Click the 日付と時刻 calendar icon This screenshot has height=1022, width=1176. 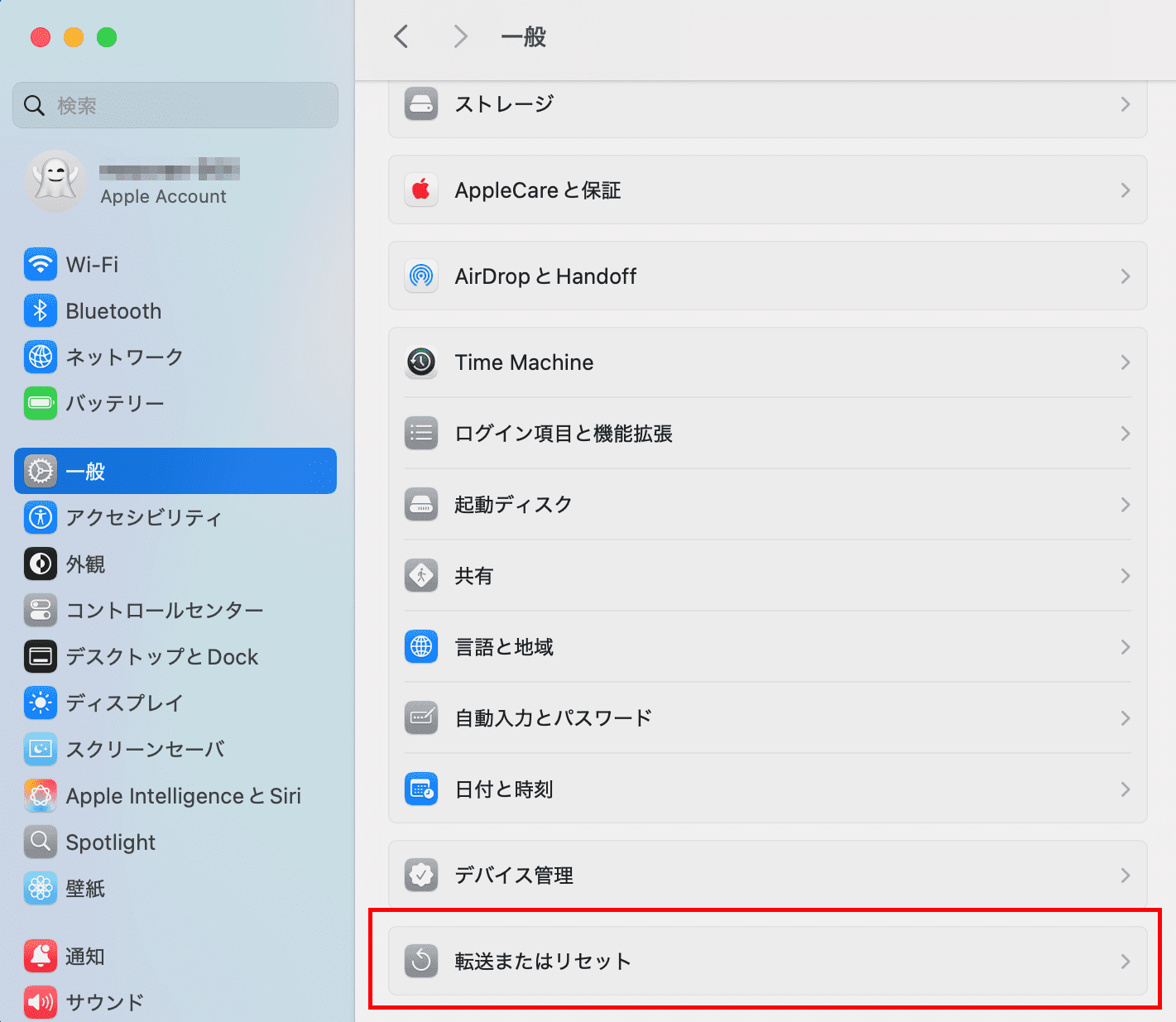coord(421,789)
